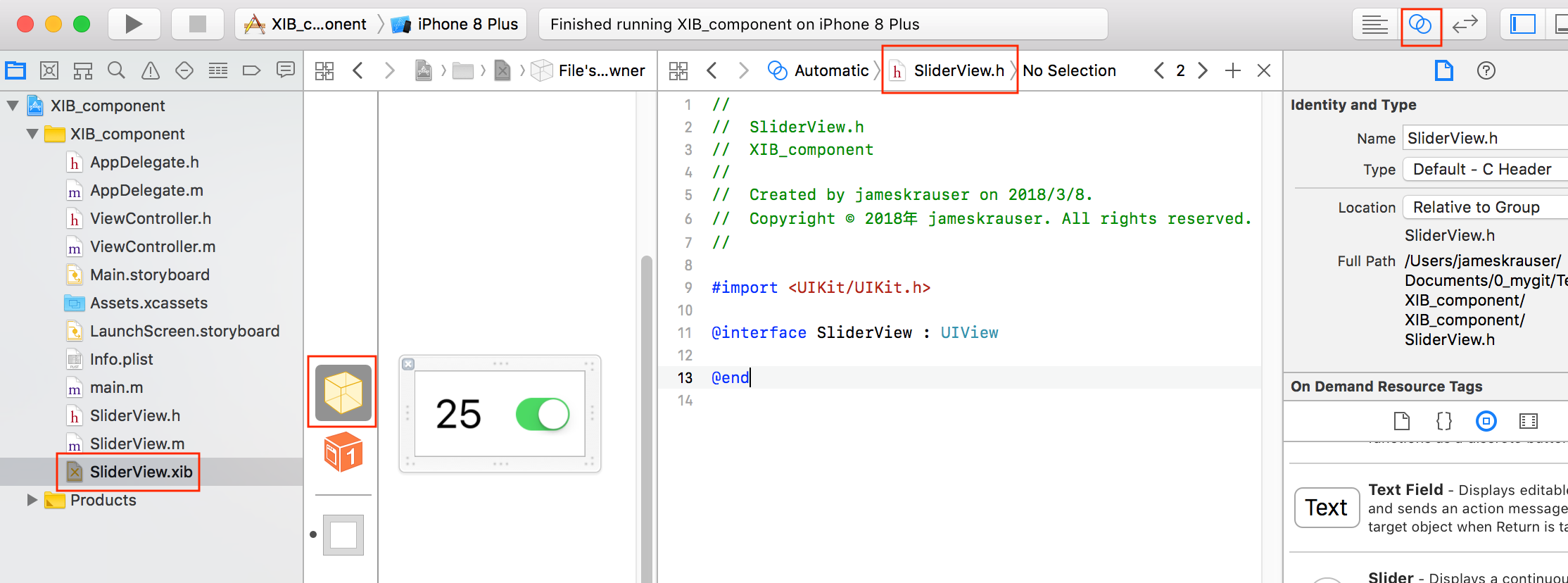Open the Type dropdown Default - C Header

(1485, 169)
